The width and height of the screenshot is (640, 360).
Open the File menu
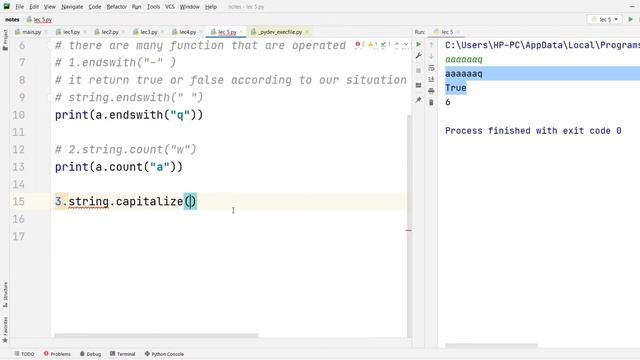tap(20, 7)
